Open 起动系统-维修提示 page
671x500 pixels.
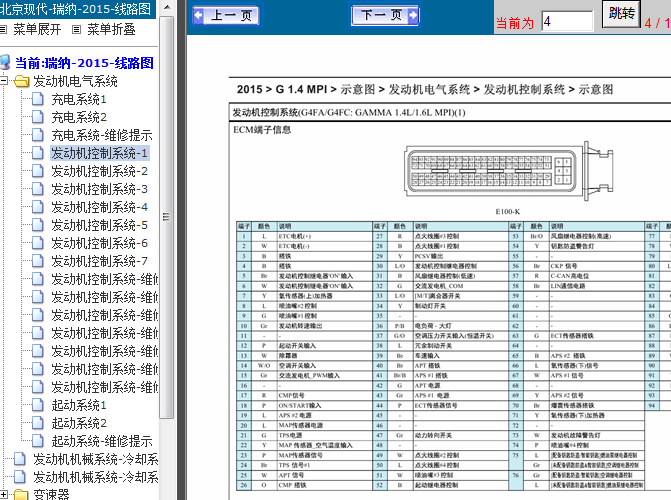[102, 441]
